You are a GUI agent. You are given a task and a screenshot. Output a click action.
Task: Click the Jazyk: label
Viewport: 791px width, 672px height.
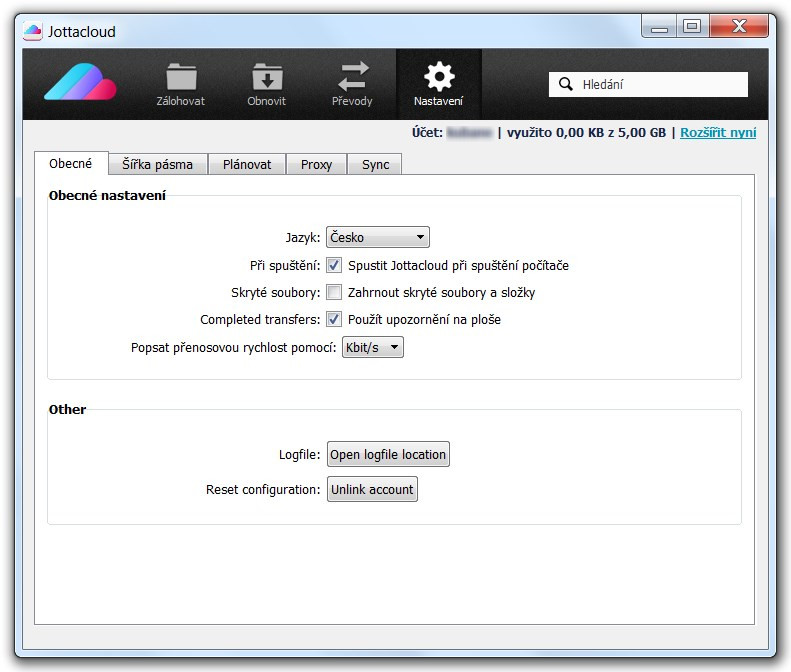[303, 238]
